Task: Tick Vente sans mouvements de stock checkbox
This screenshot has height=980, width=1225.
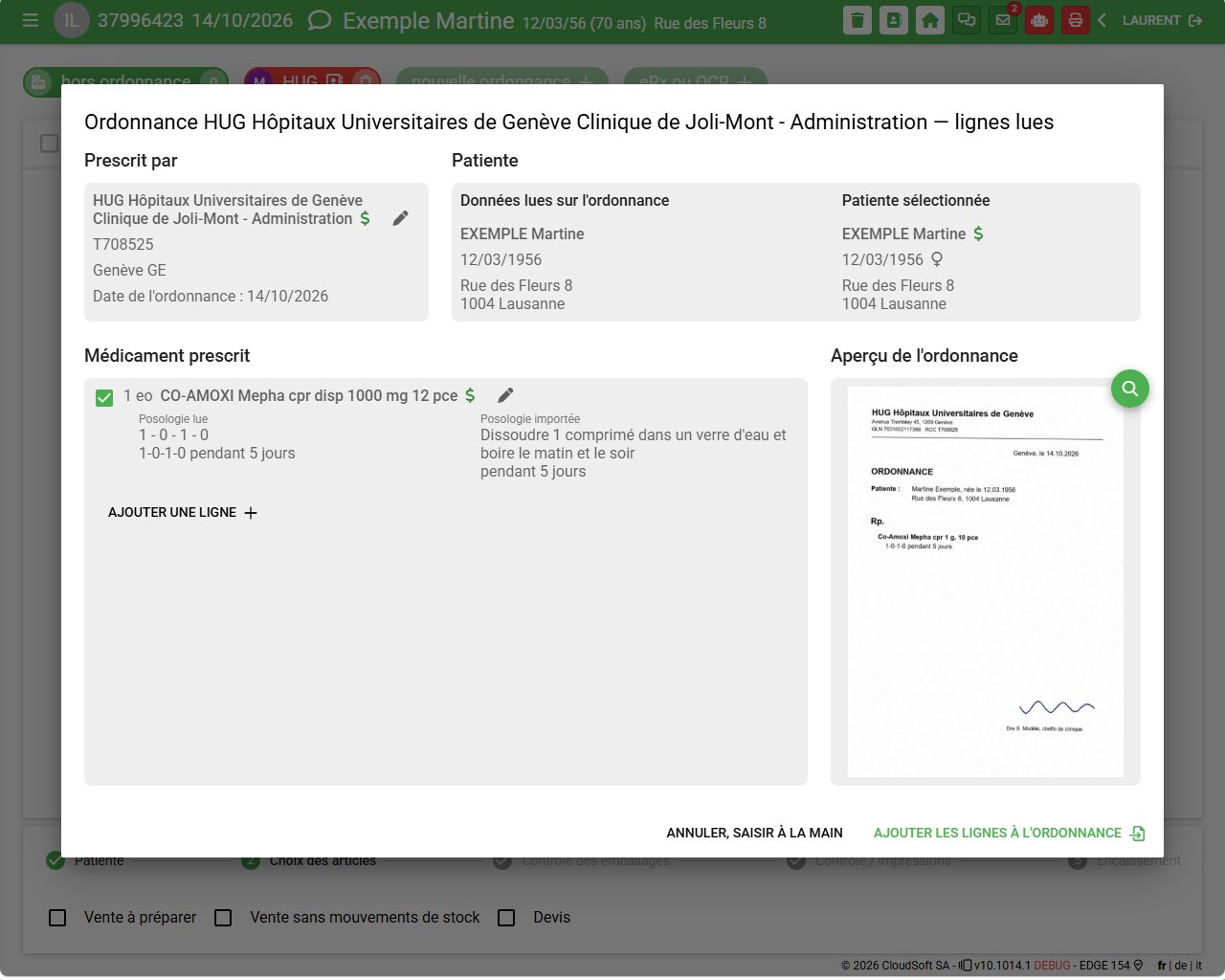Action: [223, 918]
